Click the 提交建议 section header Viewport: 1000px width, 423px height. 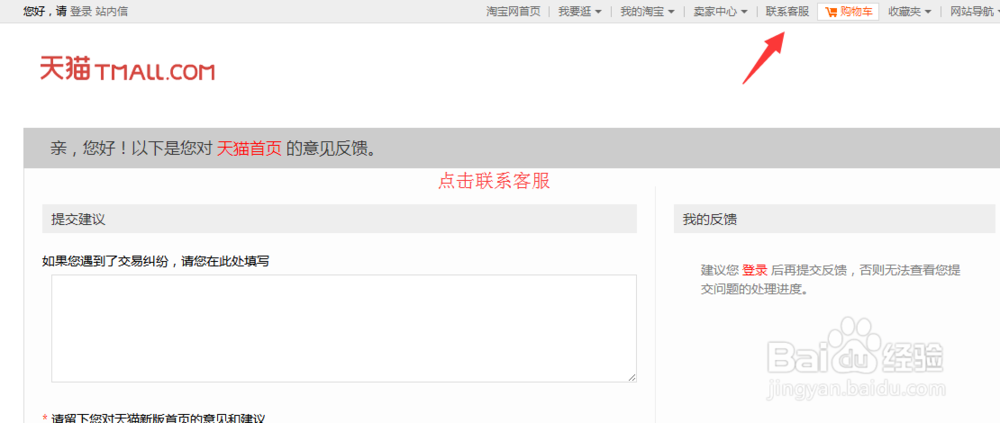(x=339, y=219)
